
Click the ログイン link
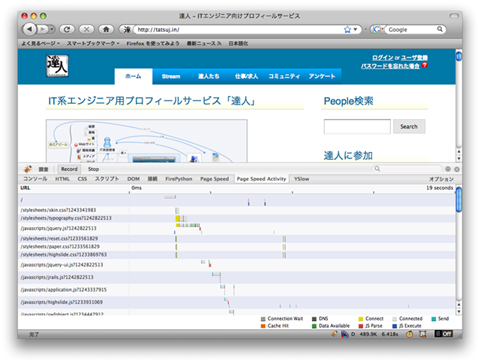tap(383, 58)
